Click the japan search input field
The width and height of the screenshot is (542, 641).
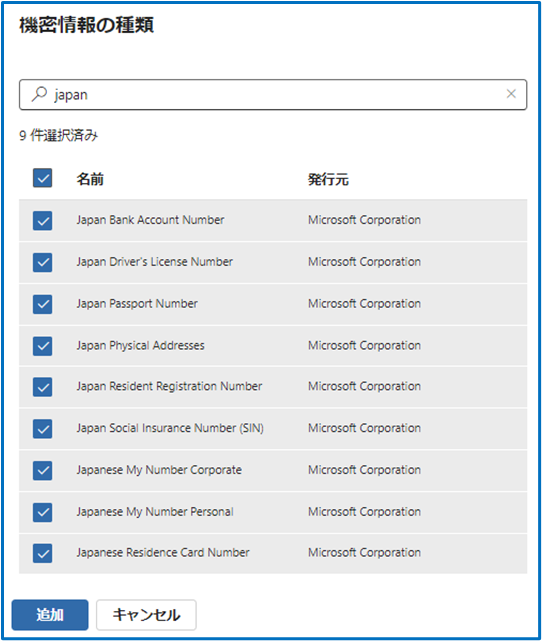(273, 94)
